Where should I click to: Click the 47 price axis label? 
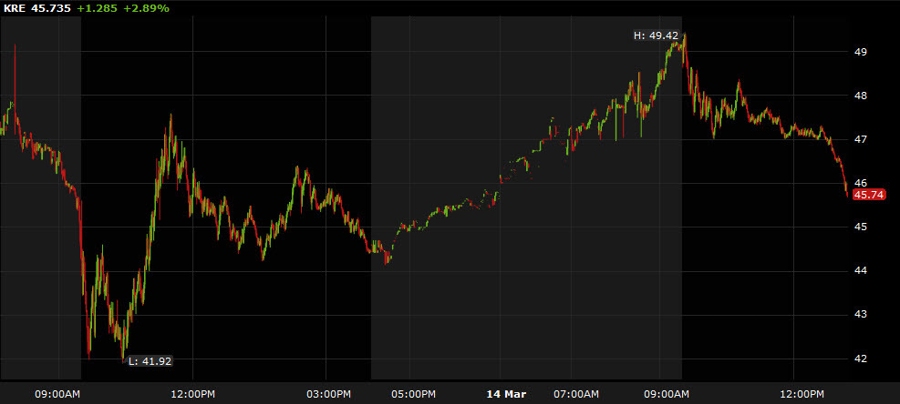point(860,139)
